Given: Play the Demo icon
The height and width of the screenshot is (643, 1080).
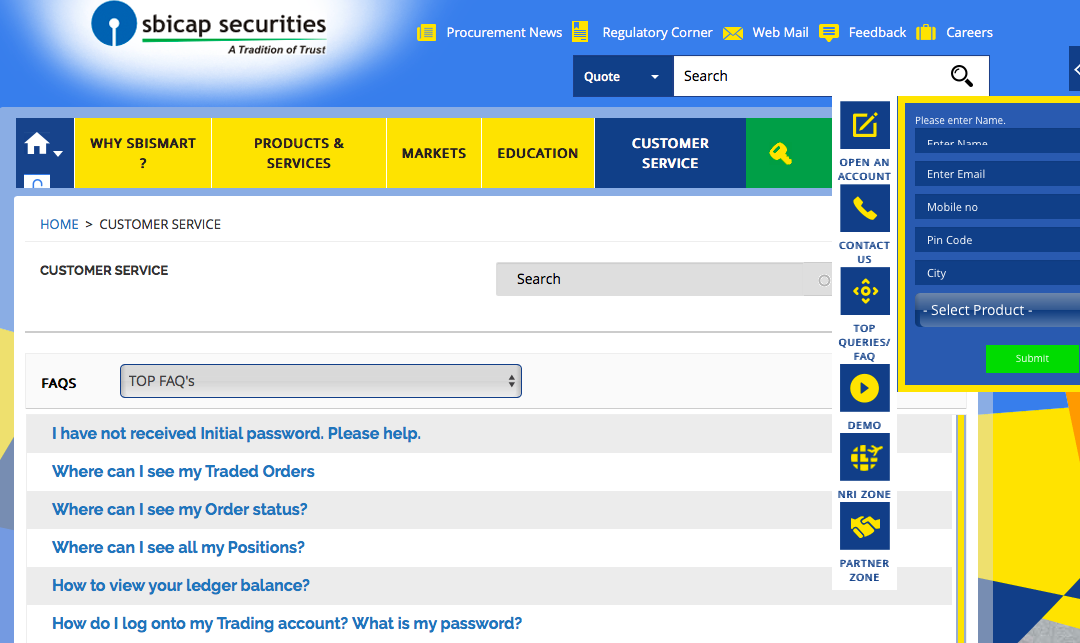Looking at the screenshot, I should point(864,388).
